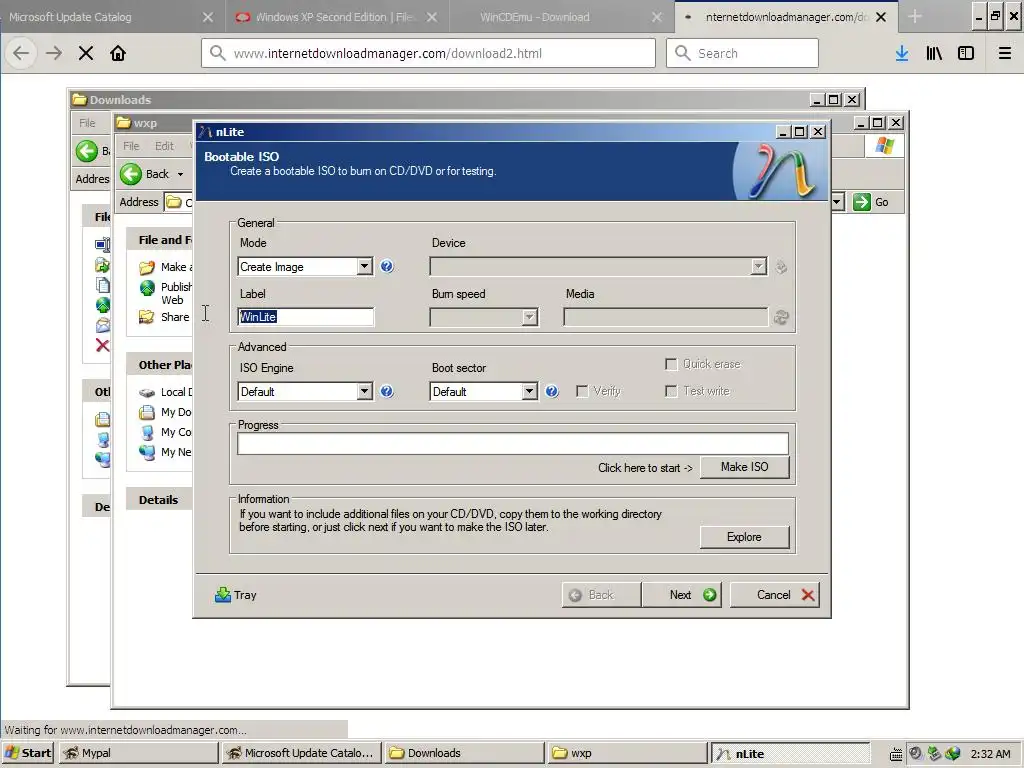Click the Tray icon in nLite

(223, 594)
